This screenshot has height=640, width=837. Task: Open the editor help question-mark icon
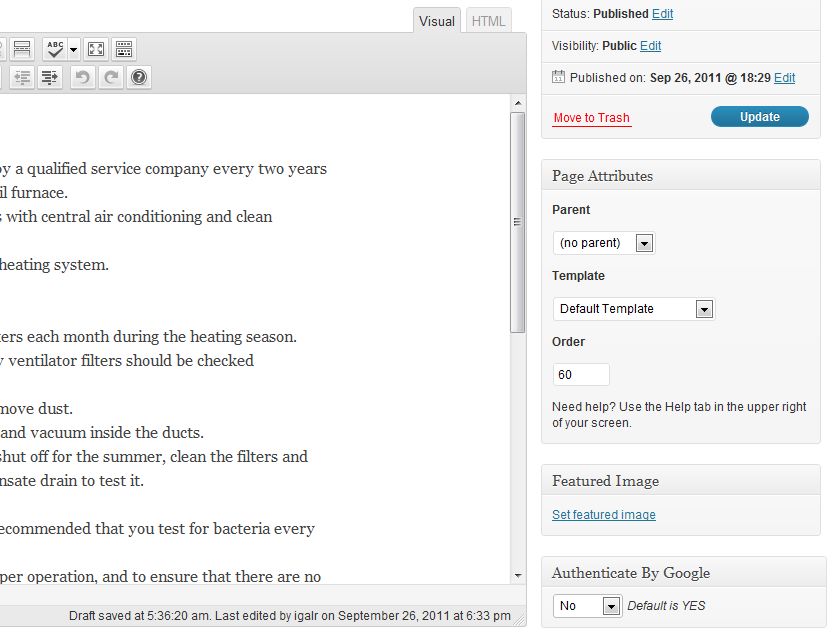(139, 77)
